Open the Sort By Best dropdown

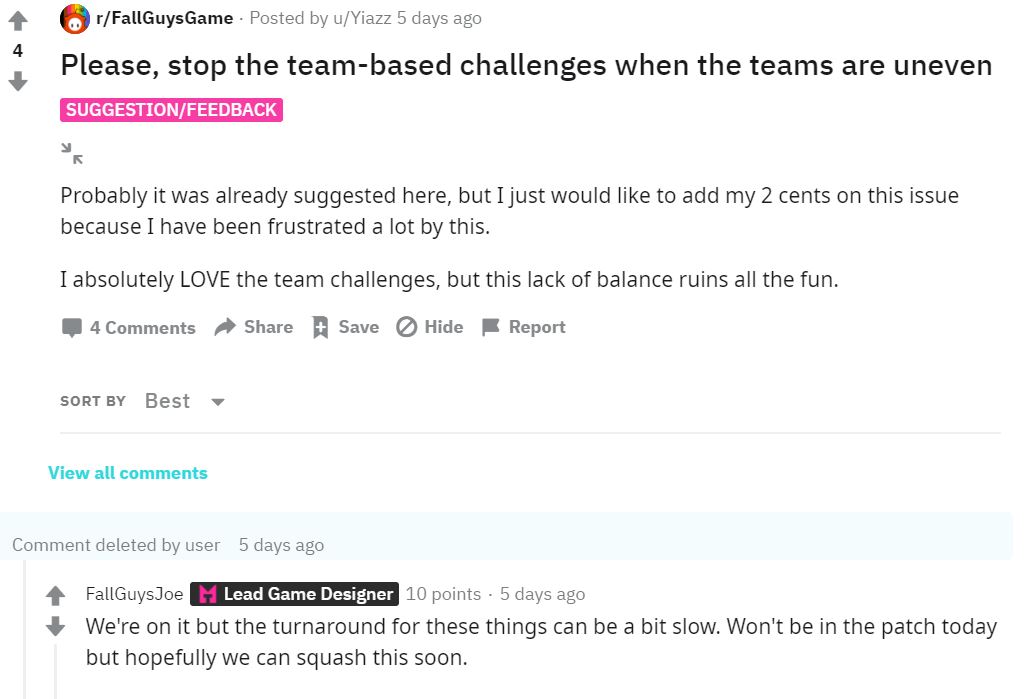coord(185,401)
